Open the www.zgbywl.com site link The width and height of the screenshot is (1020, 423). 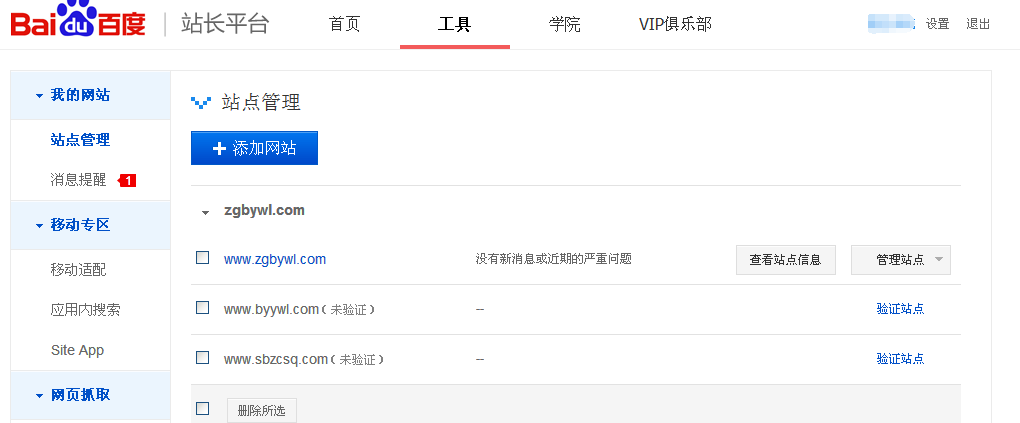(x=275, y=259)
